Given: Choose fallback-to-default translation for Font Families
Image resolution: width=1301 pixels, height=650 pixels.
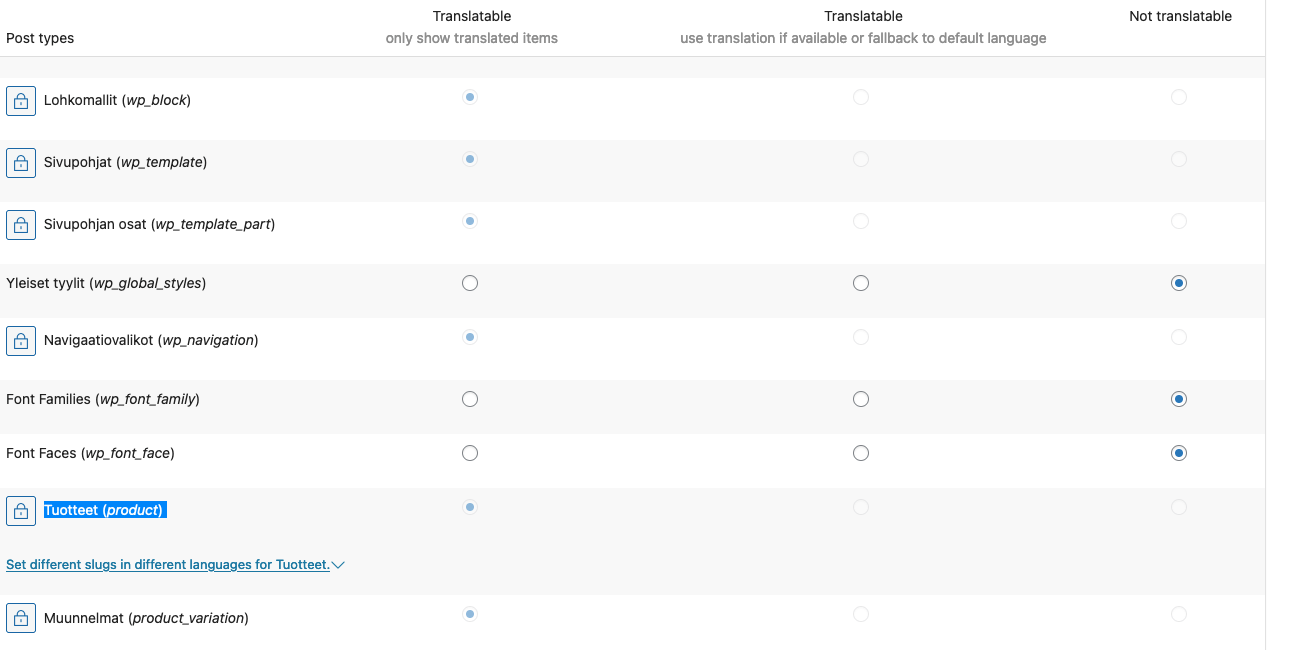Looking at the screenshot, I should pos(861,399).
